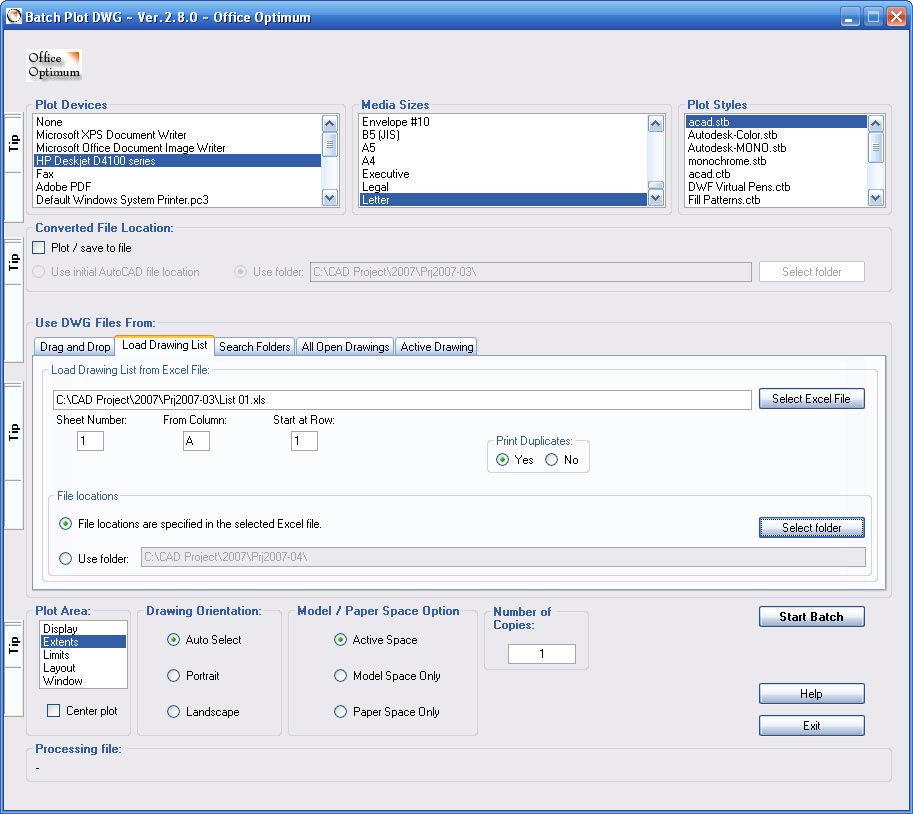Choose Model Space Only option

coord(340,675)
